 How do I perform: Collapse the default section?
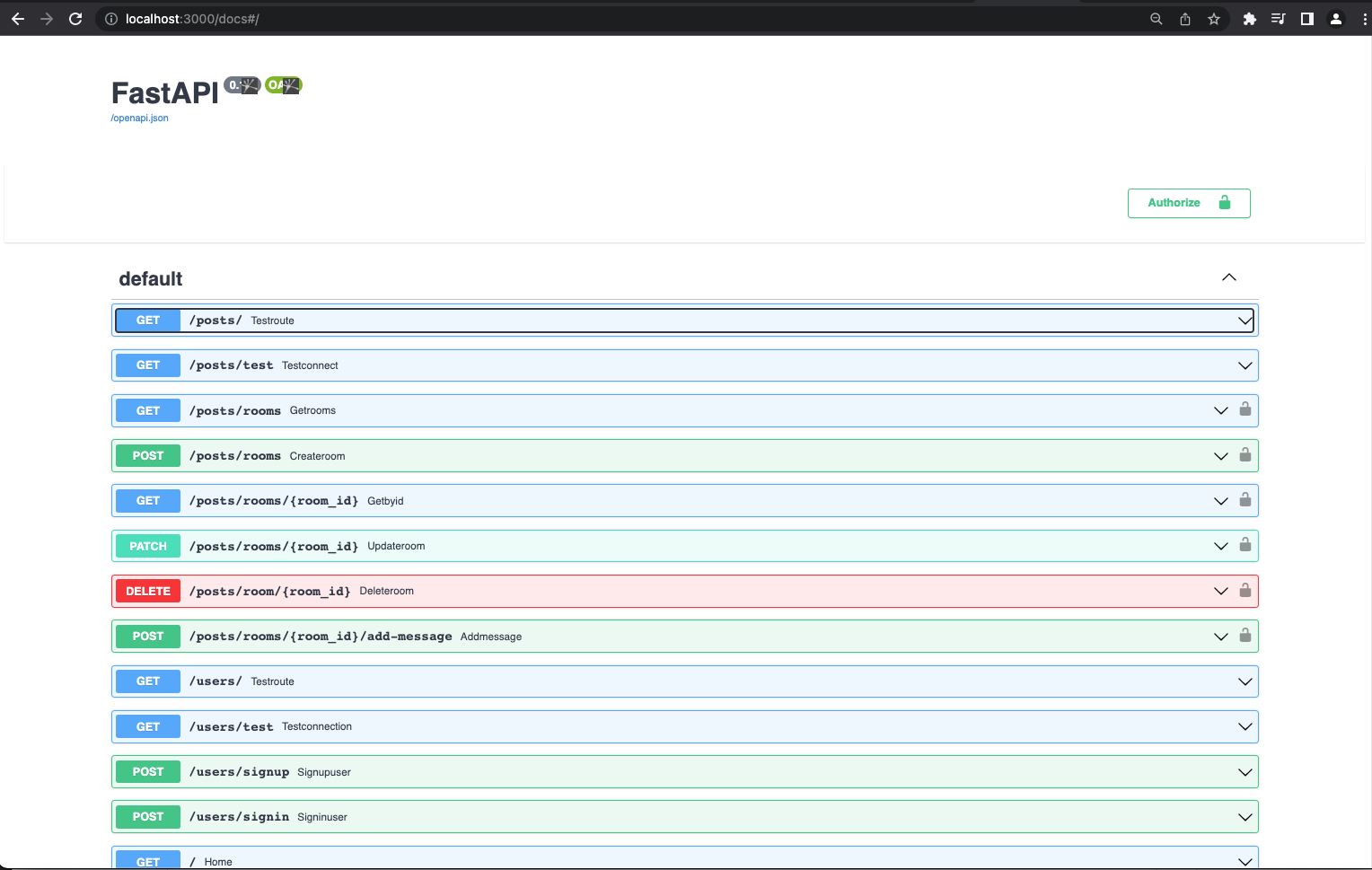(x=1228, y=277)
